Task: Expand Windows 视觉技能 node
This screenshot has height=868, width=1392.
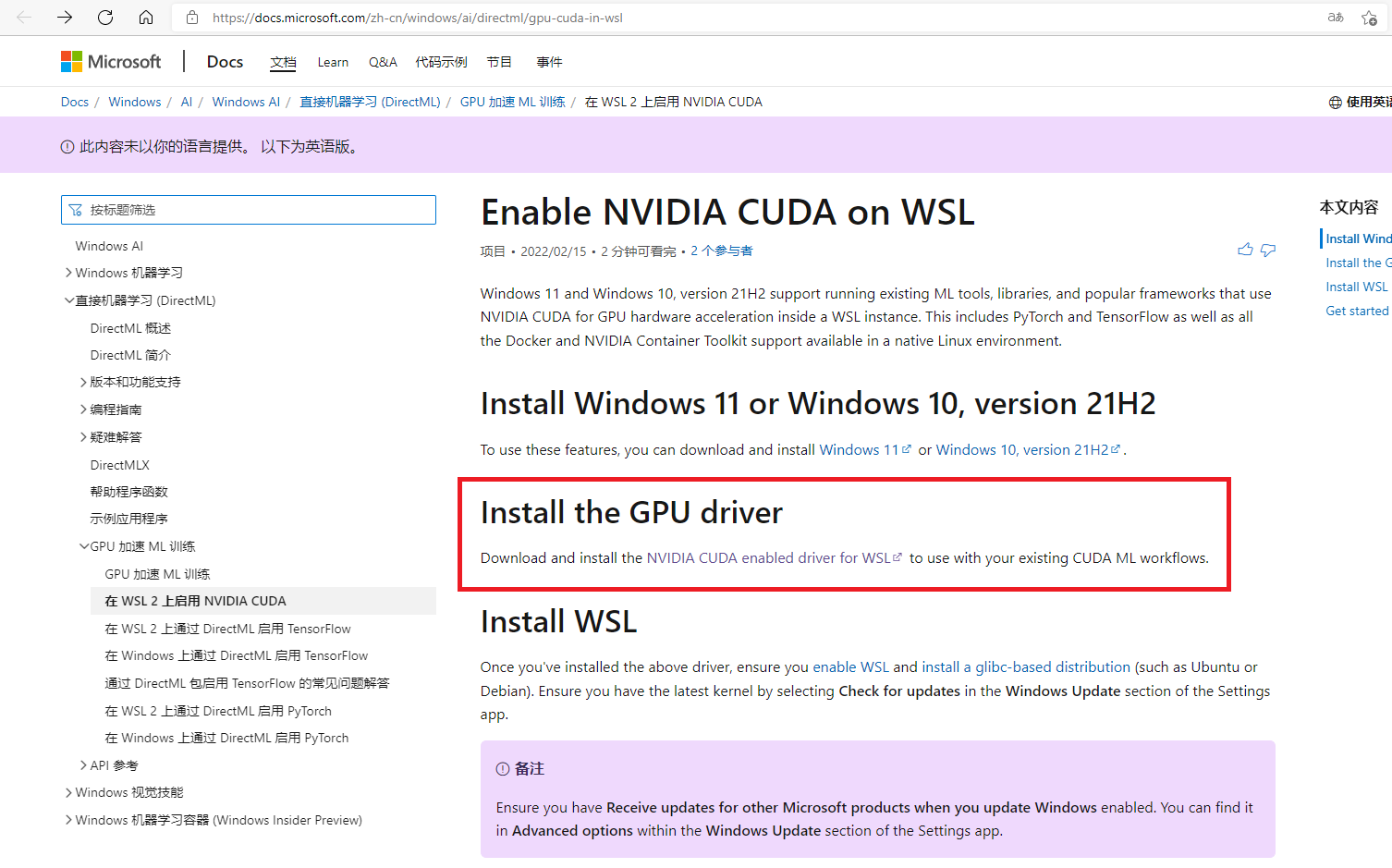Action: [69, 792]
